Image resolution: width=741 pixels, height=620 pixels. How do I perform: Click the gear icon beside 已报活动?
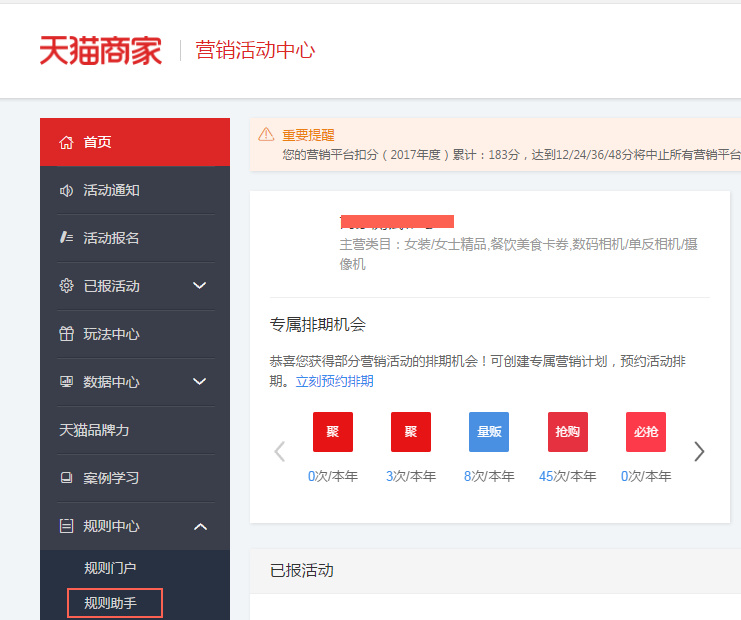[66, 286]
